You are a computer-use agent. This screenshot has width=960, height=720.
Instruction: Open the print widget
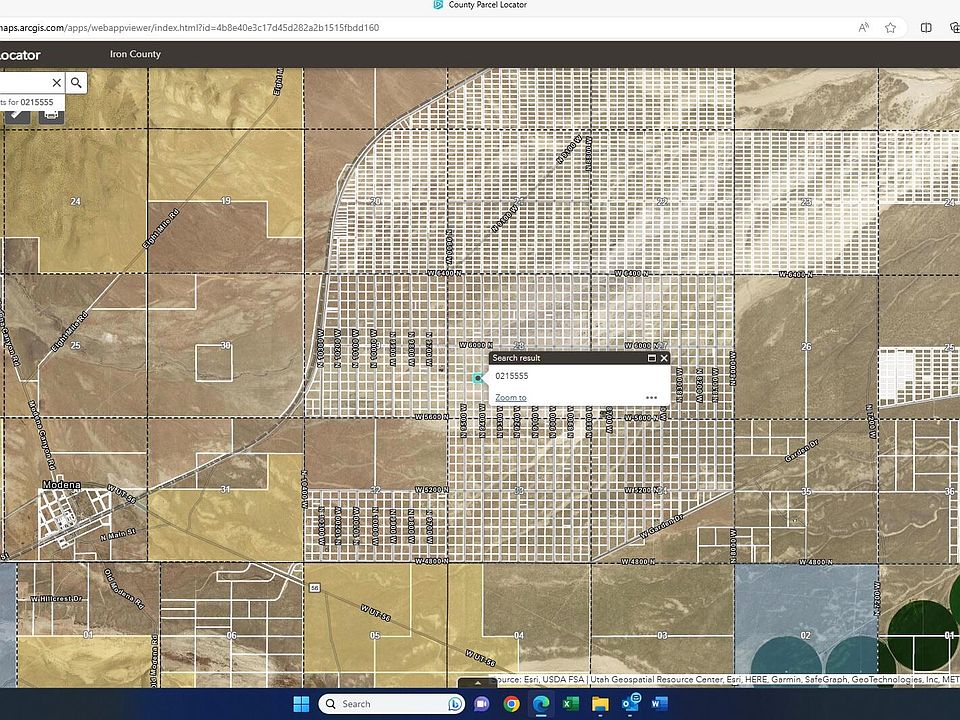click(51, 114)
